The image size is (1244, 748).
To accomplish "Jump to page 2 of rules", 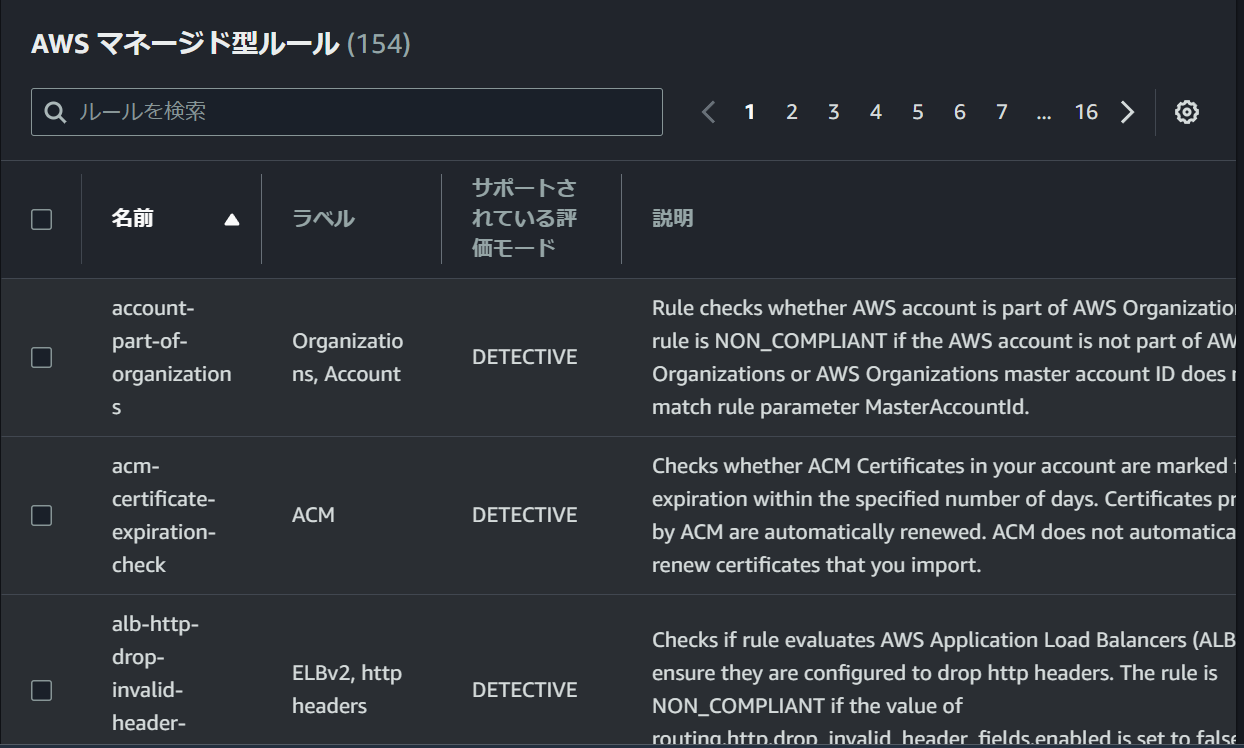I will tap(792, 112).
